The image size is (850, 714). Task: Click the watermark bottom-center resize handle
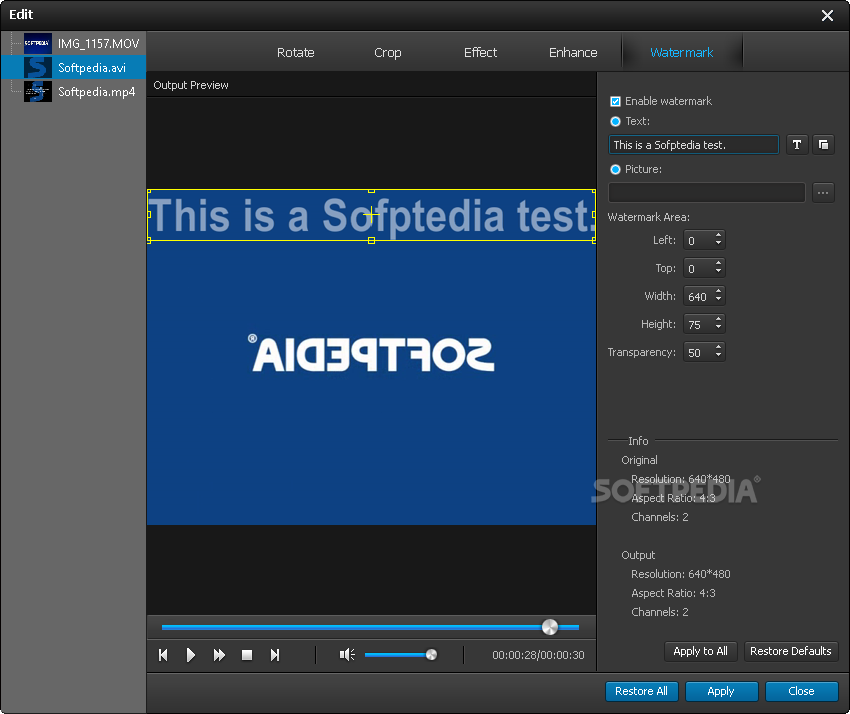(371, 240)
